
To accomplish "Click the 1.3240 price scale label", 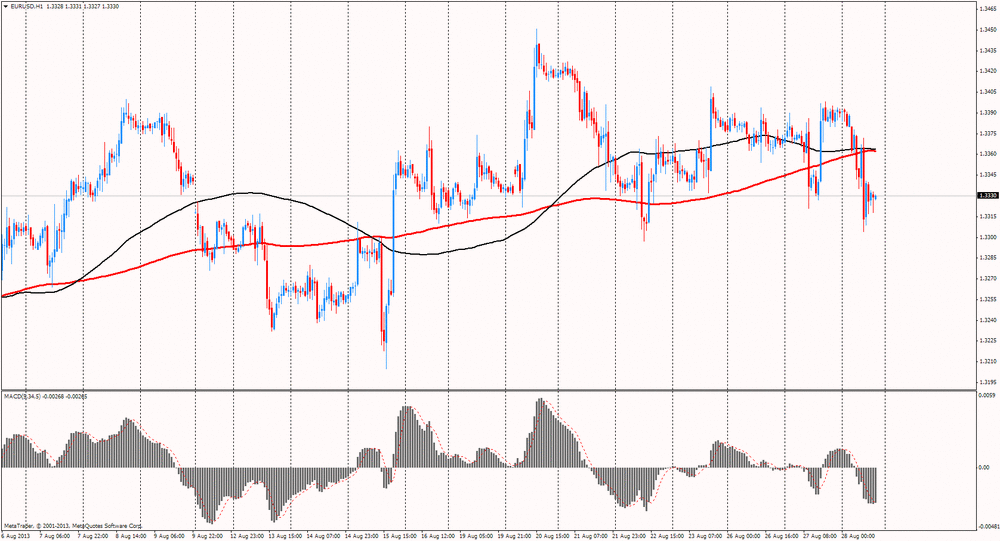I will (988, 320).
